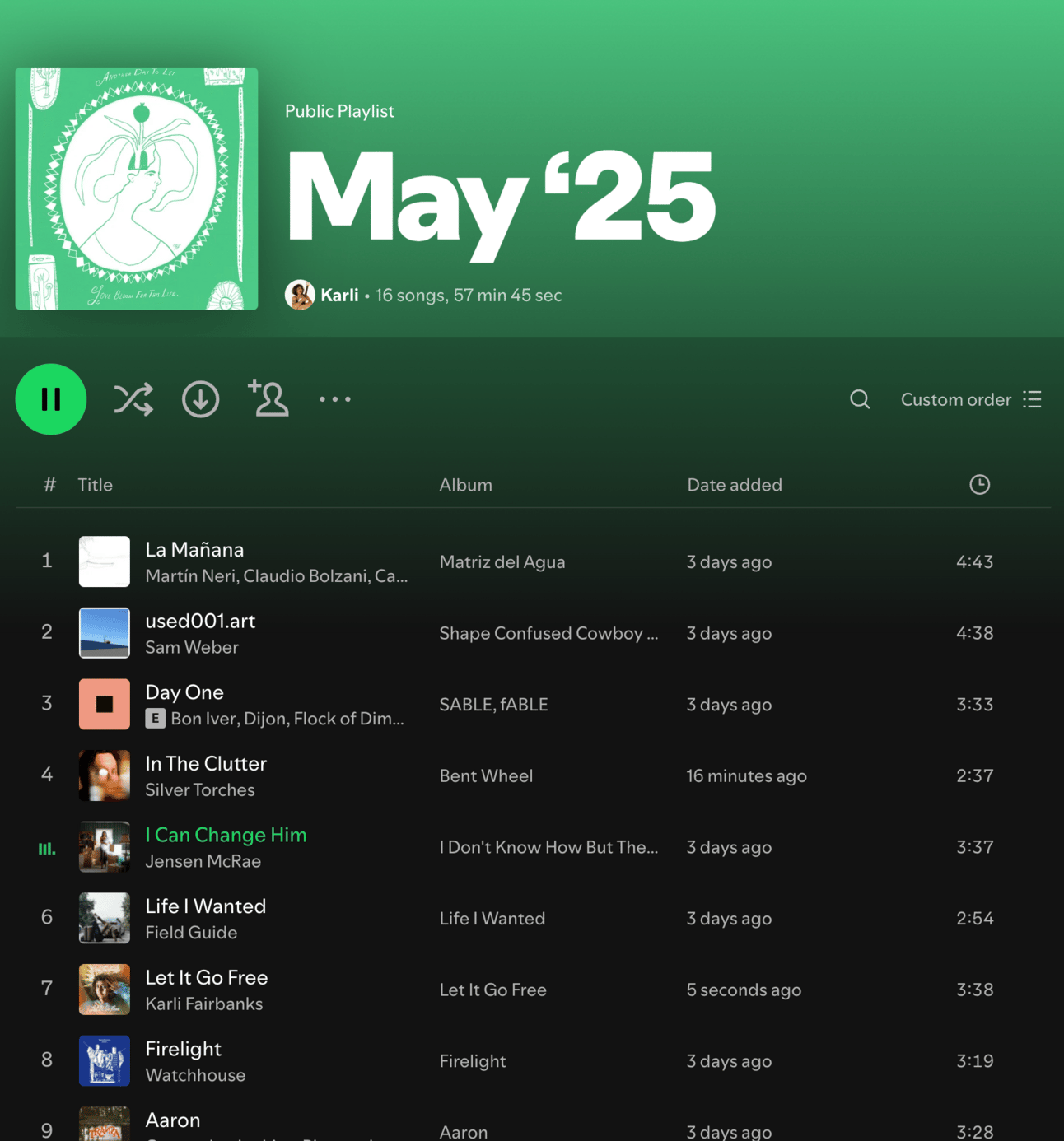
Task: Click the 5 seconds ago date added
Action: (x=744, y=990)
